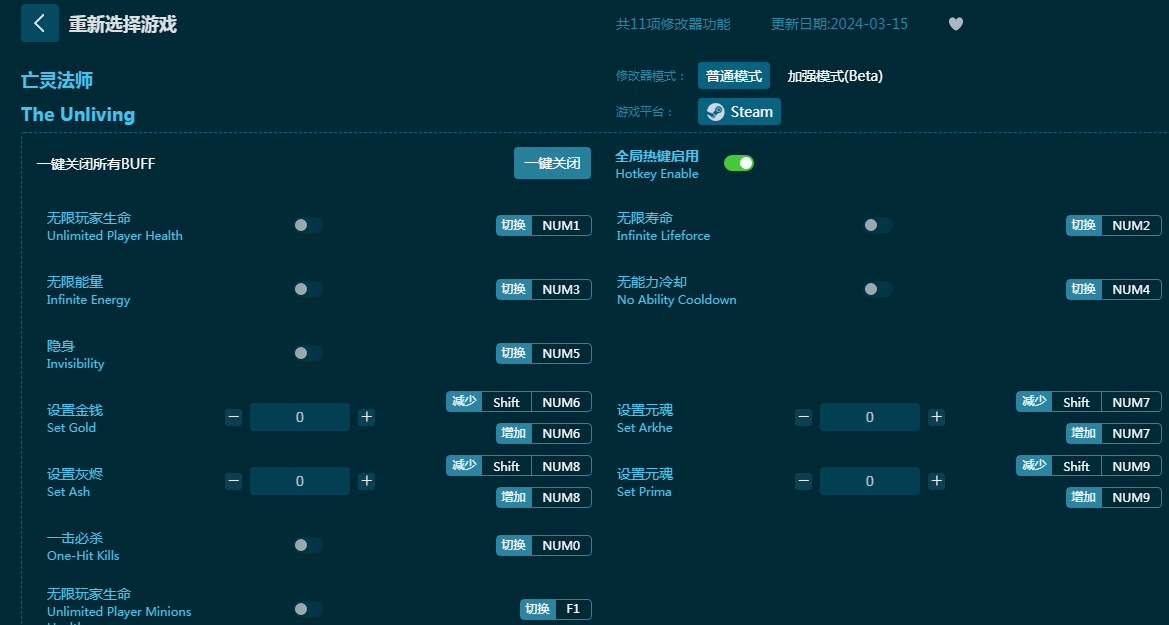Click the Set Gold value field
This screenshot has width=1169, height=625.
[300, 417]
